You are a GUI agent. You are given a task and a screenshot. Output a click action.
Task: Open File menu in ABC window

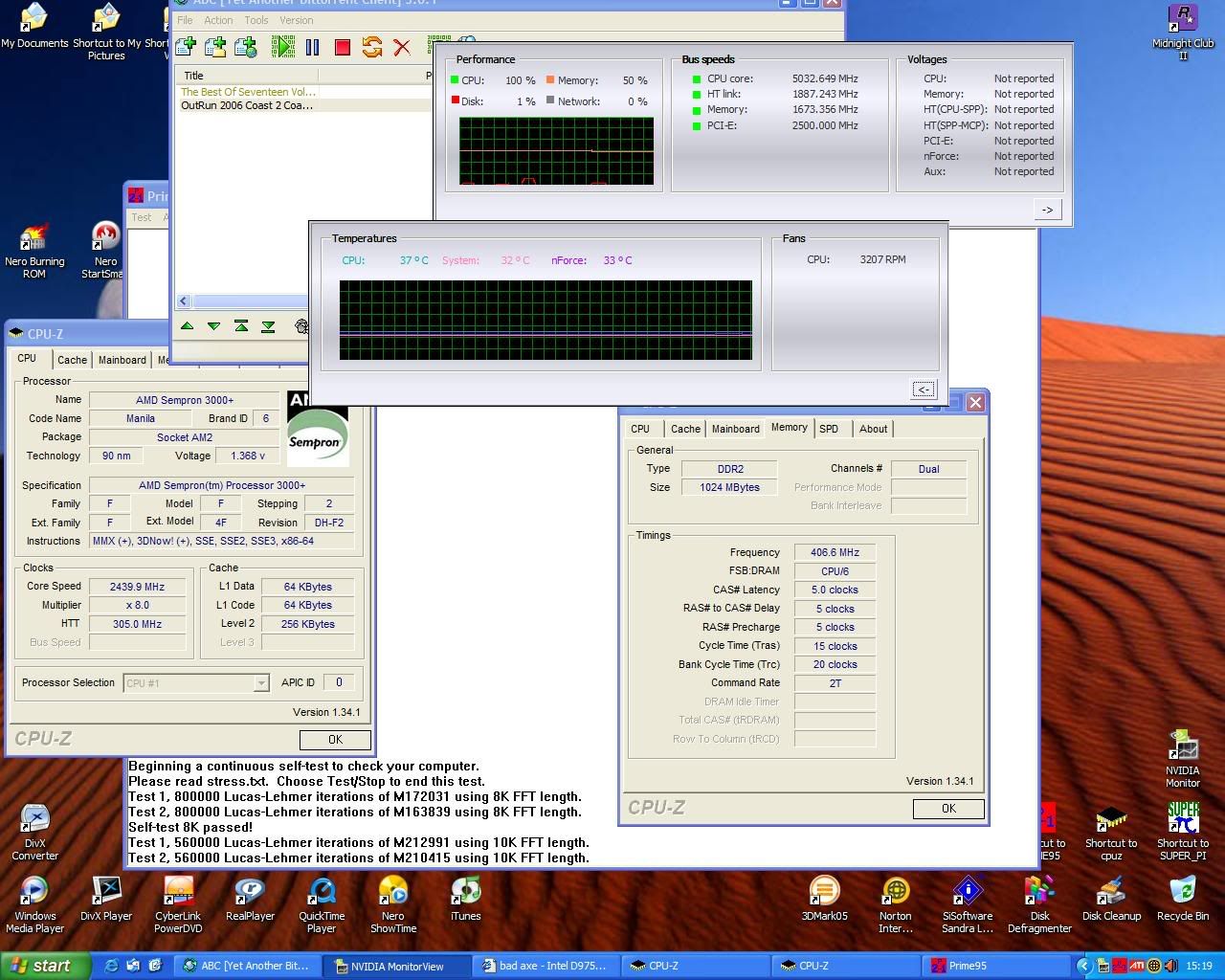[185, 20]
